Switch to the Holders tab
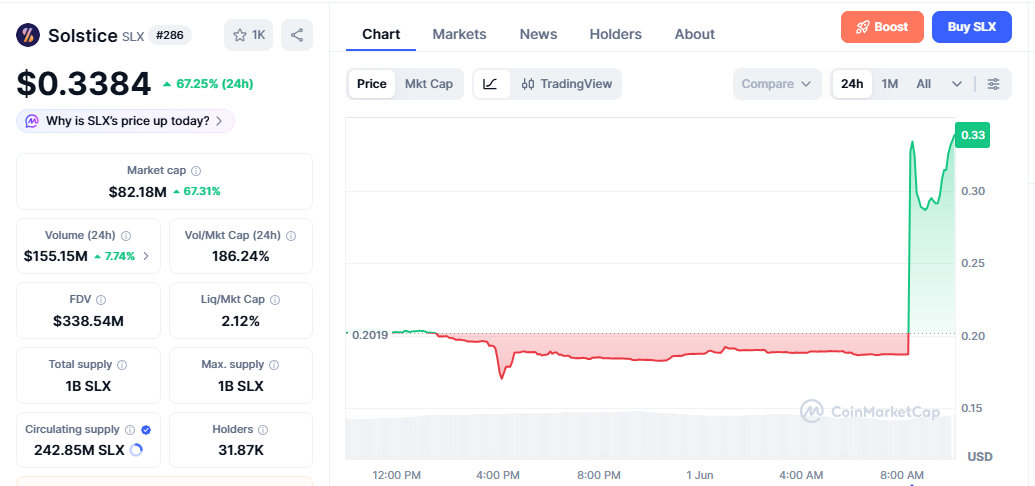Image resolution: width=1035 pixels, height=486 pixels. (615, 34)
